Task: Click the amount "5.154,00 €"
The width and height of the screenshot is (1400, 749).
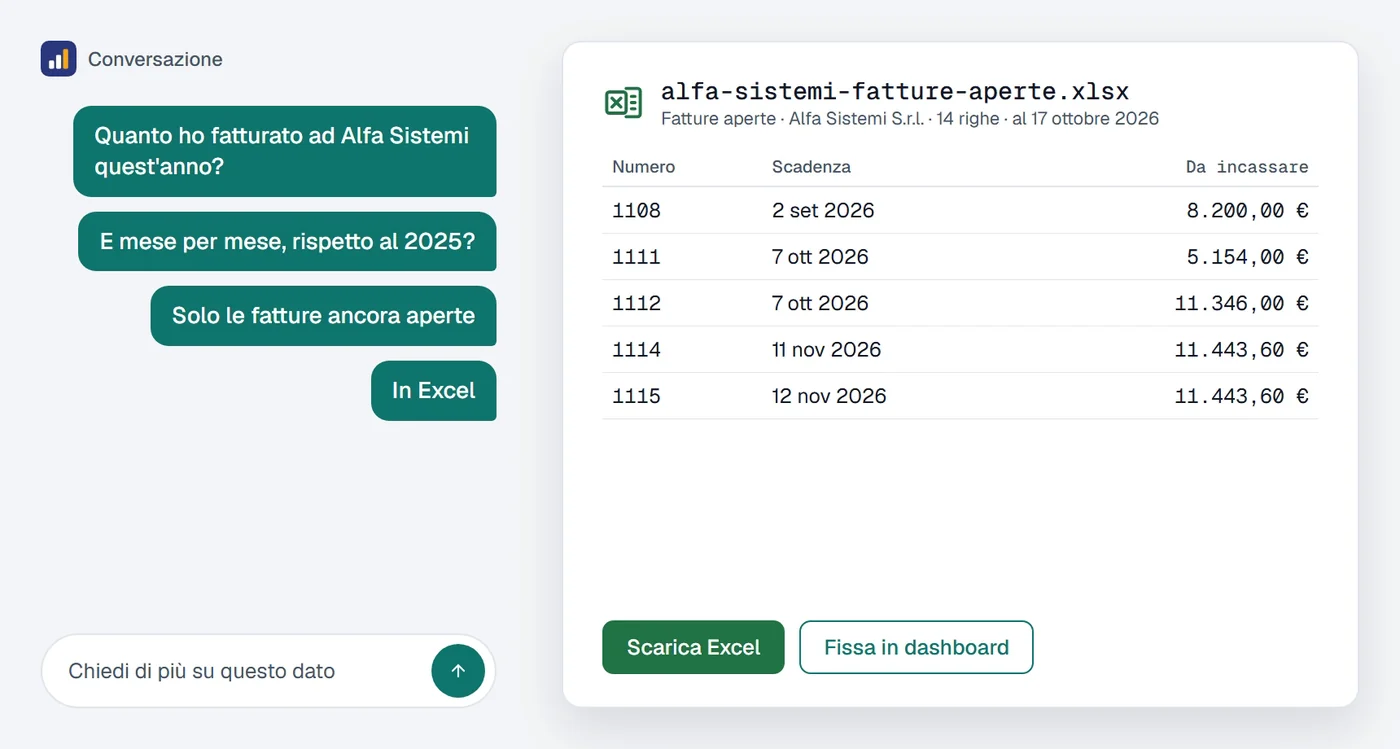Action: click(1248, 257)
